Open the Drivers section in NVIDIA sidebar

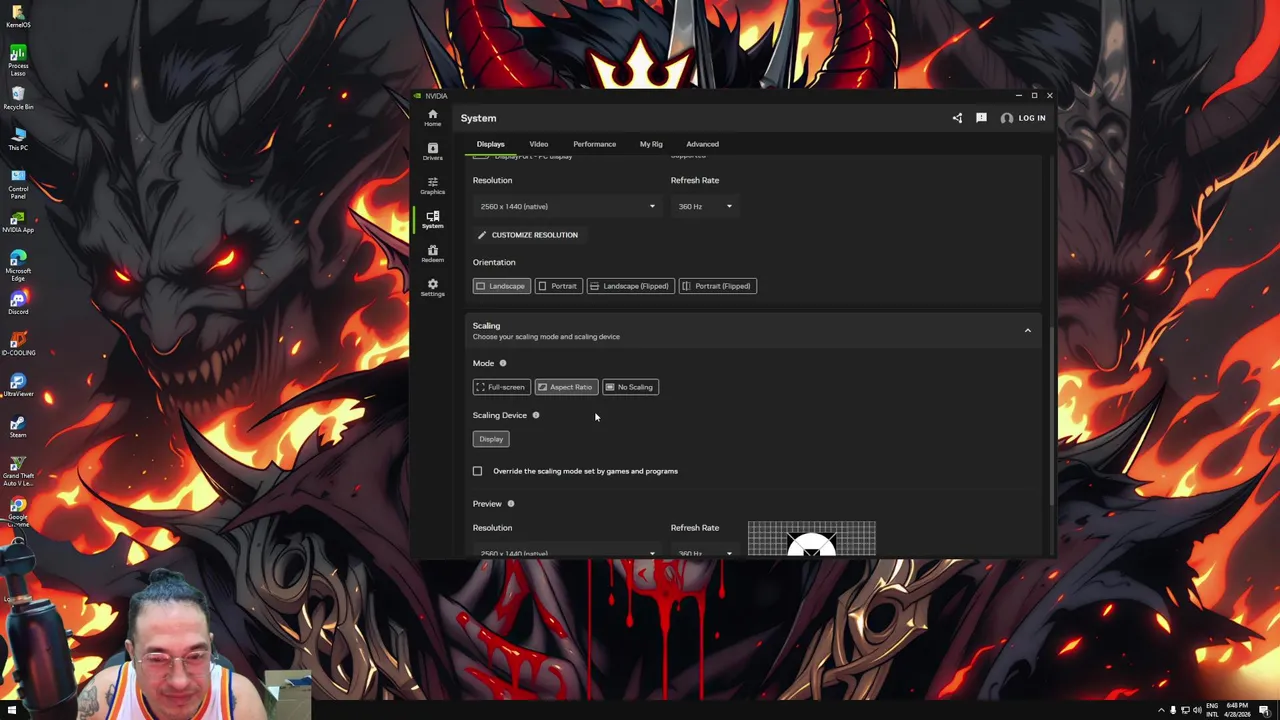click(432, 151)
